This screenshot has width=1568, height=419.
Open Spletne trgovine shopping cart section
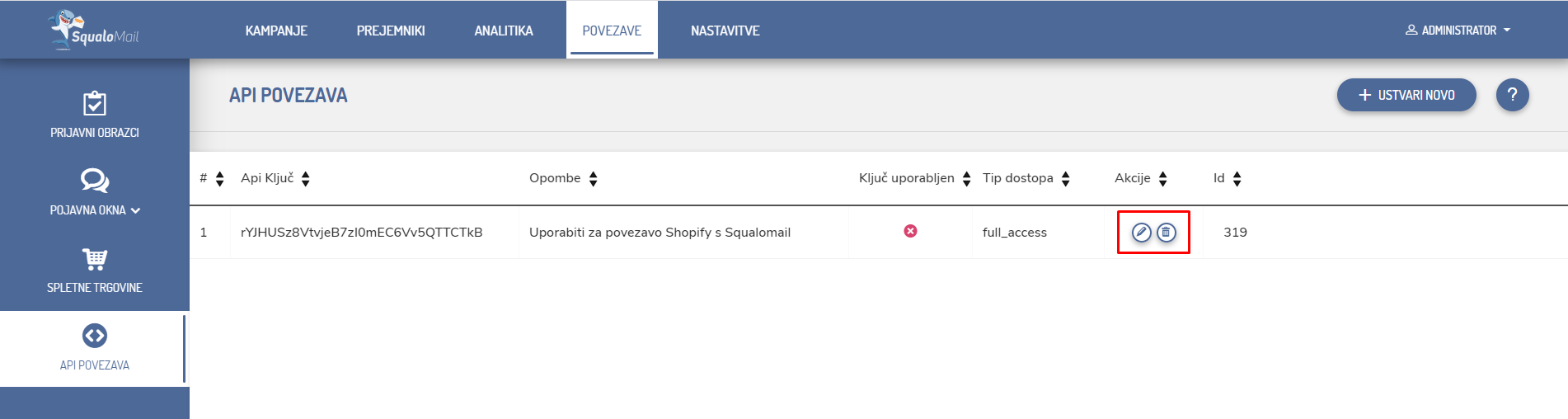click(95, 270)
